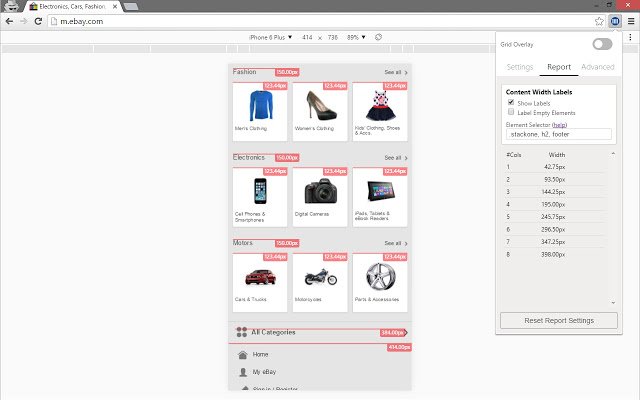Screen dimensions: 640x400
Task: Click the Width column header
Action: pos(557,155)
